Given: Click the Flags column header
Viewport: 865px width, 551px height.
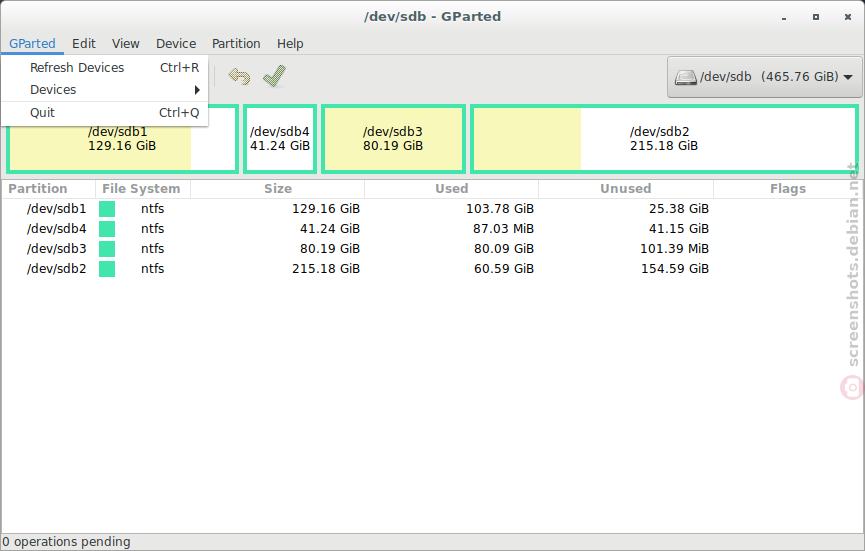Looking at the screenshot, I should 788,189.
